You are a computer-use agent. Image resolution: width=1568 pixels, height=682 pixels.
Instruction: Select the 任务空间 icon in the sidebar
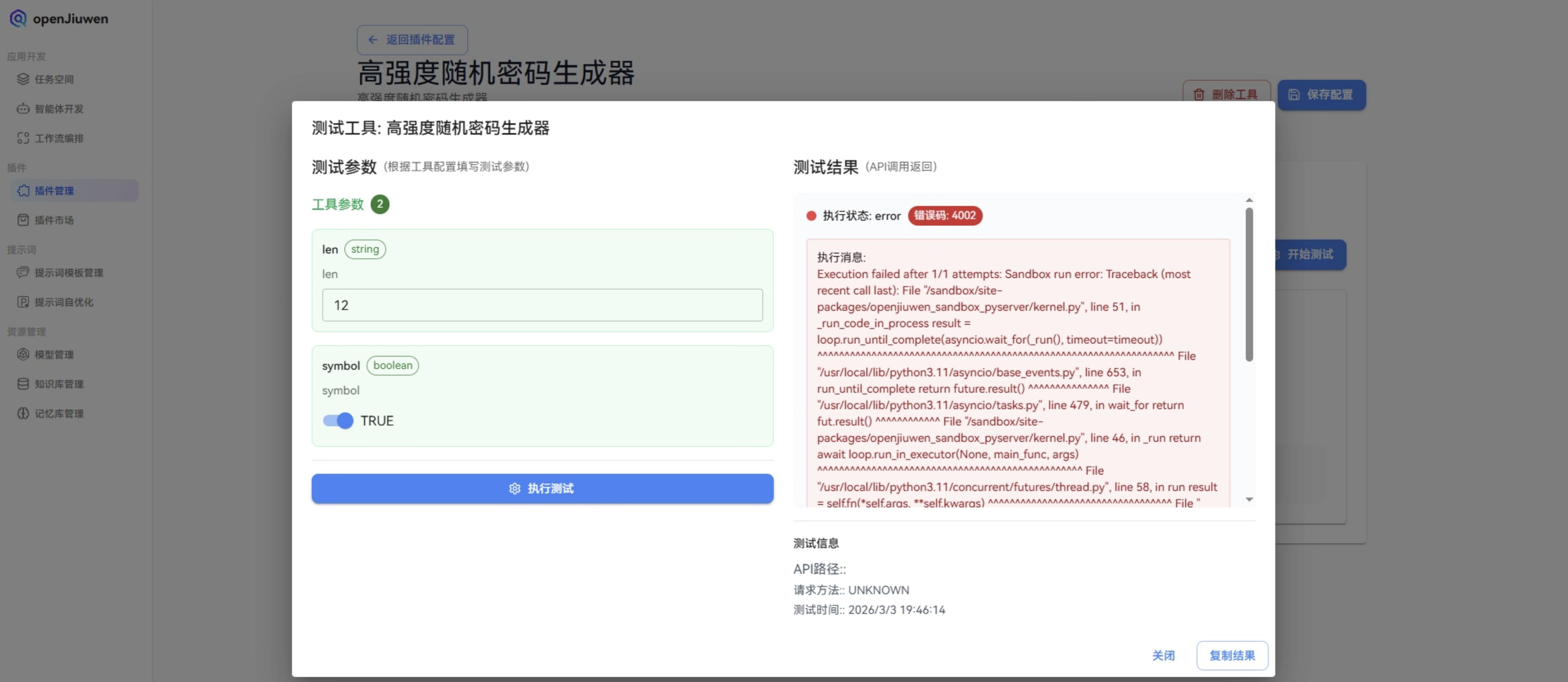[22, 79]
